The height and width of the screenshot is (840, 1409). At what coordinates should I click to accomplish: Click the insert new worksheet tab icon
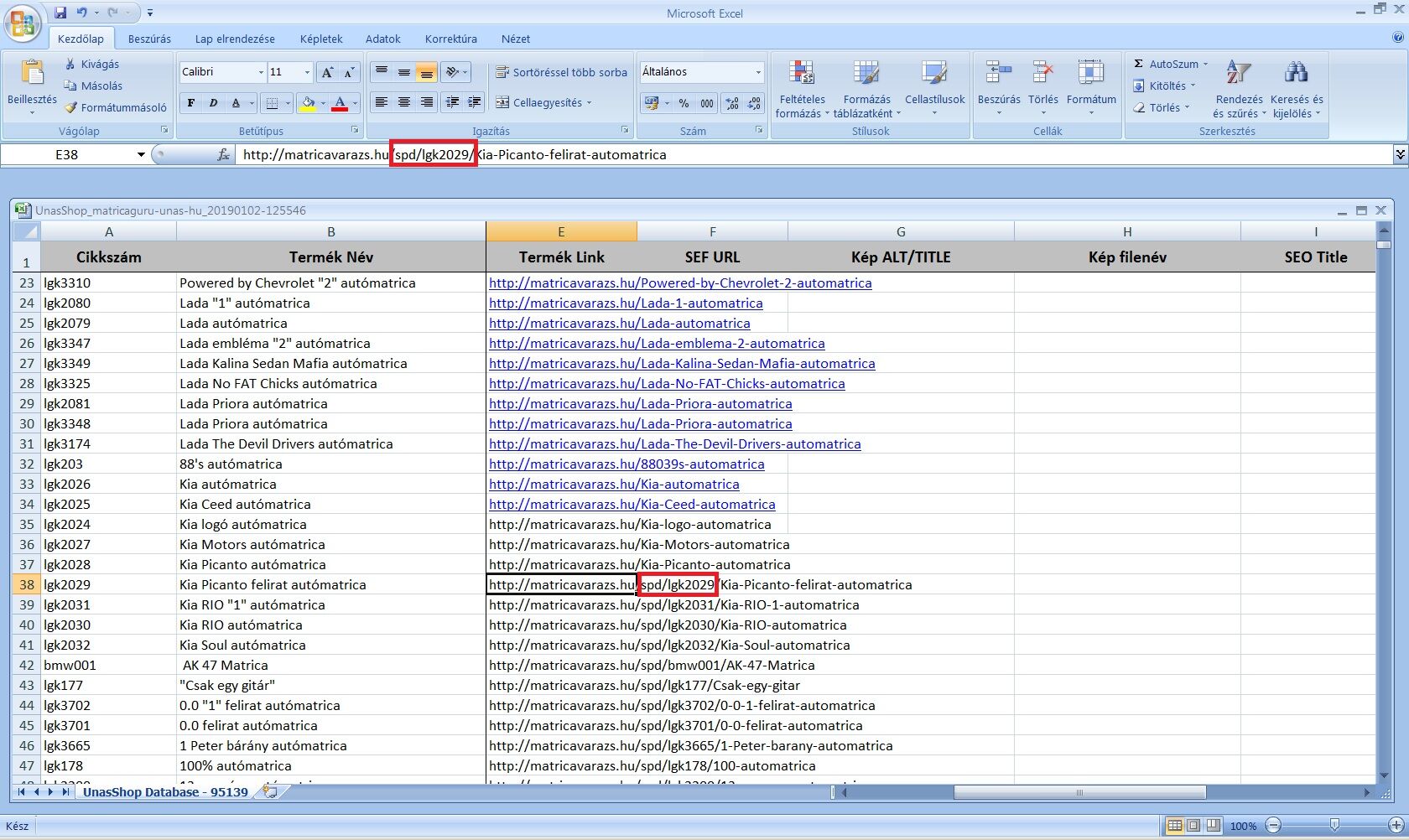[x=270, y=791]
